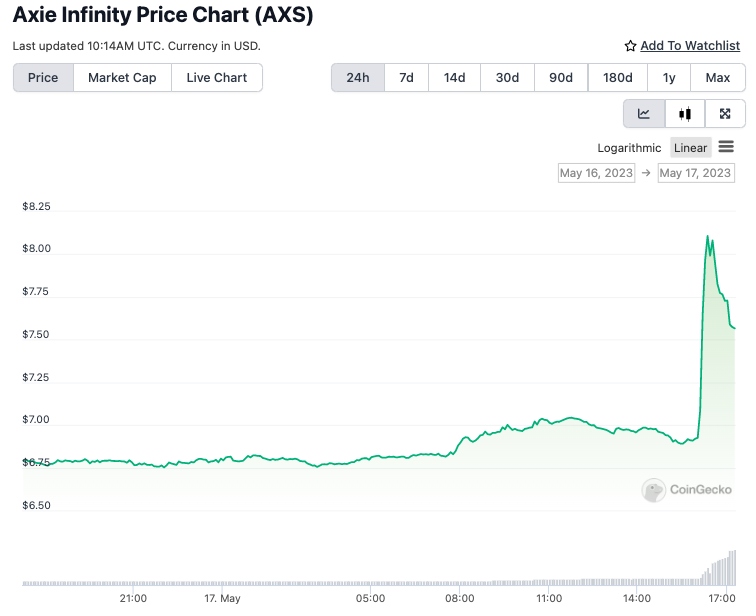This screenshot has width=756, height=616.
Task: Choose the Max time range
Action: point(718,78)
